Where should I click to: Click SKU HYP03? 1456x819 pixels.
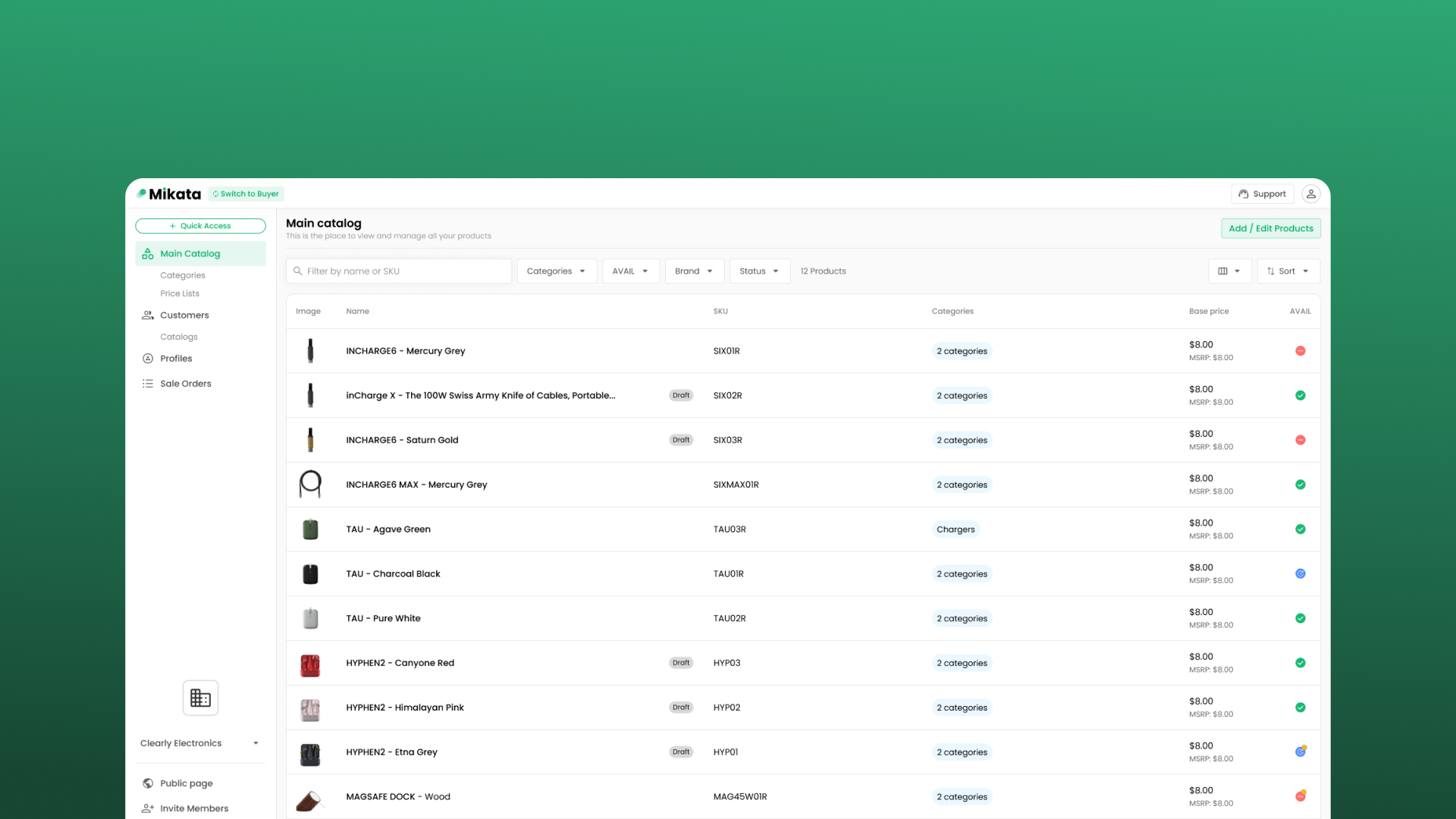[x=726, y=664]
